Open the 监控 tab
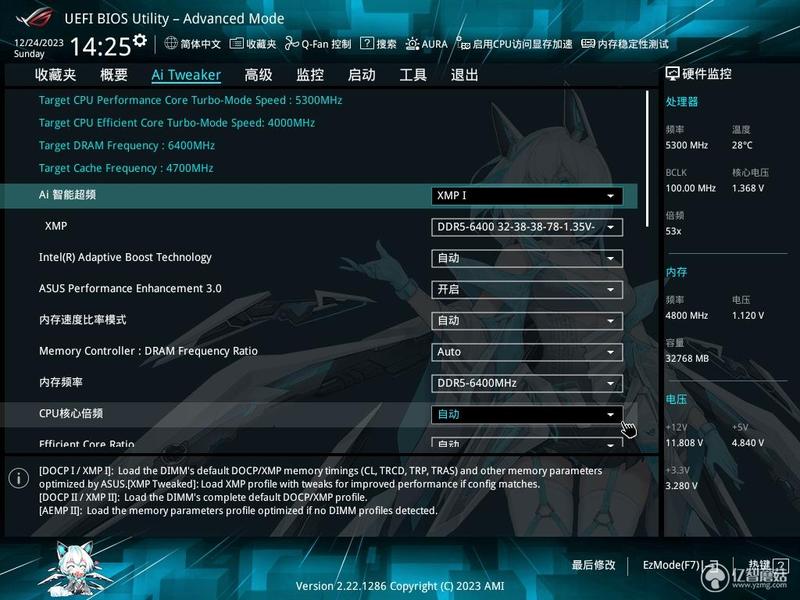 pos(310,75)
